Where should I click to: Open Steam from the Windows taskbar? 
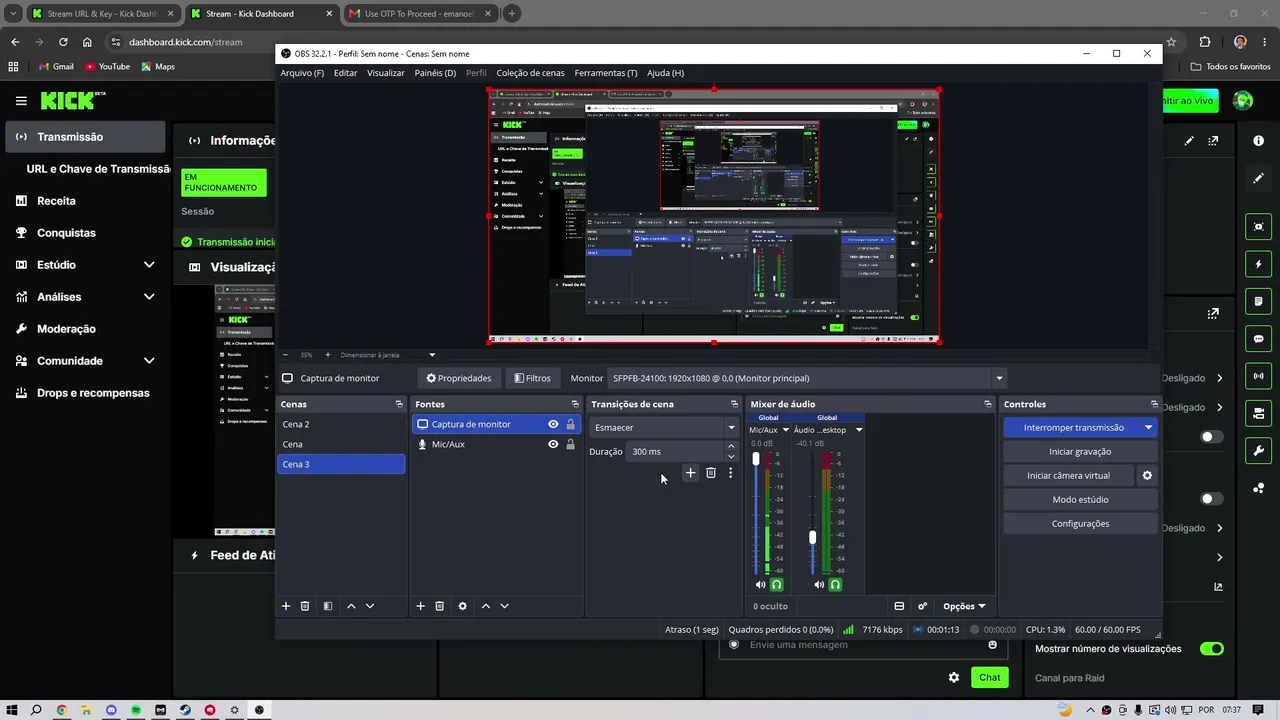tap(185, 710)
